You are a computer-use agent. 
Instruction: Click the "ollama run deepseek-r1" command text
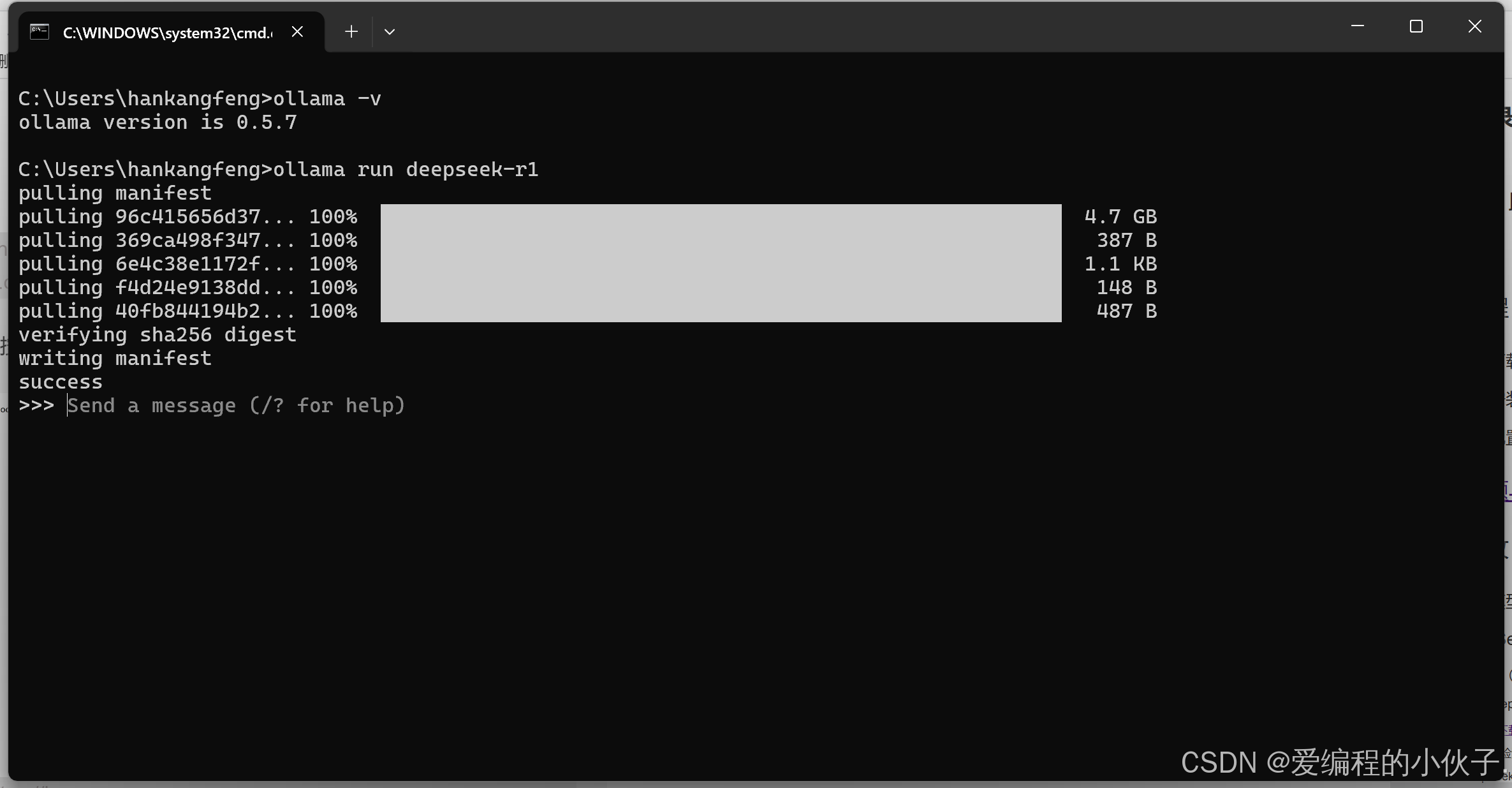406,170
